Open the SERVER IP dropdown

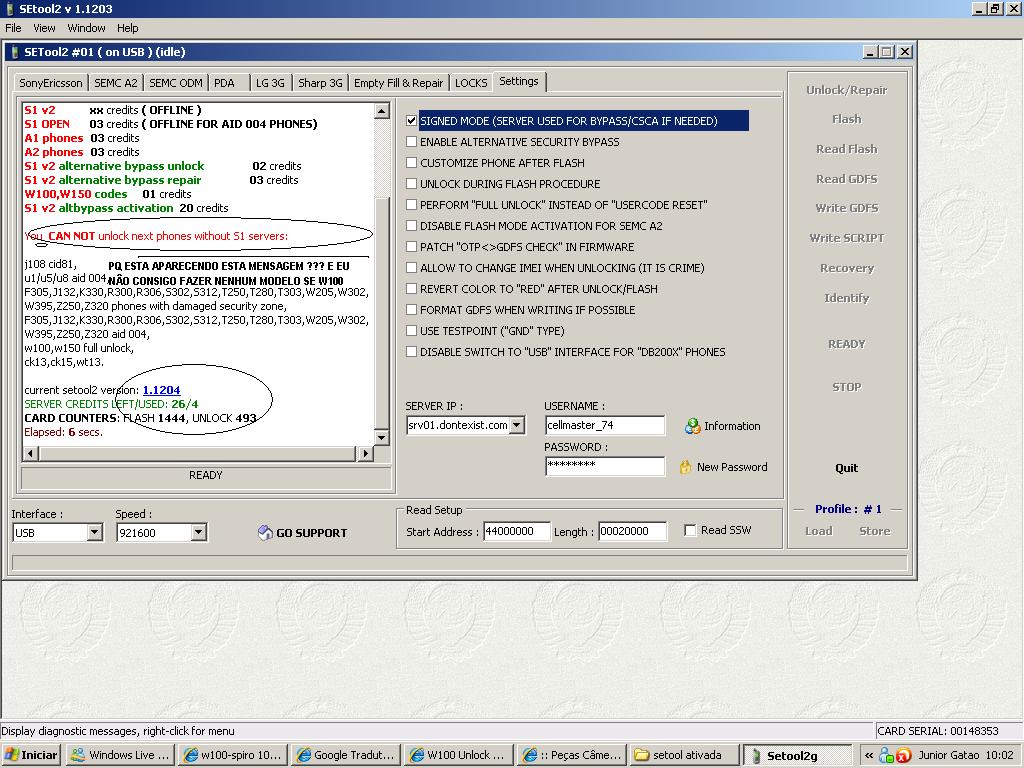tap(517, 425)
